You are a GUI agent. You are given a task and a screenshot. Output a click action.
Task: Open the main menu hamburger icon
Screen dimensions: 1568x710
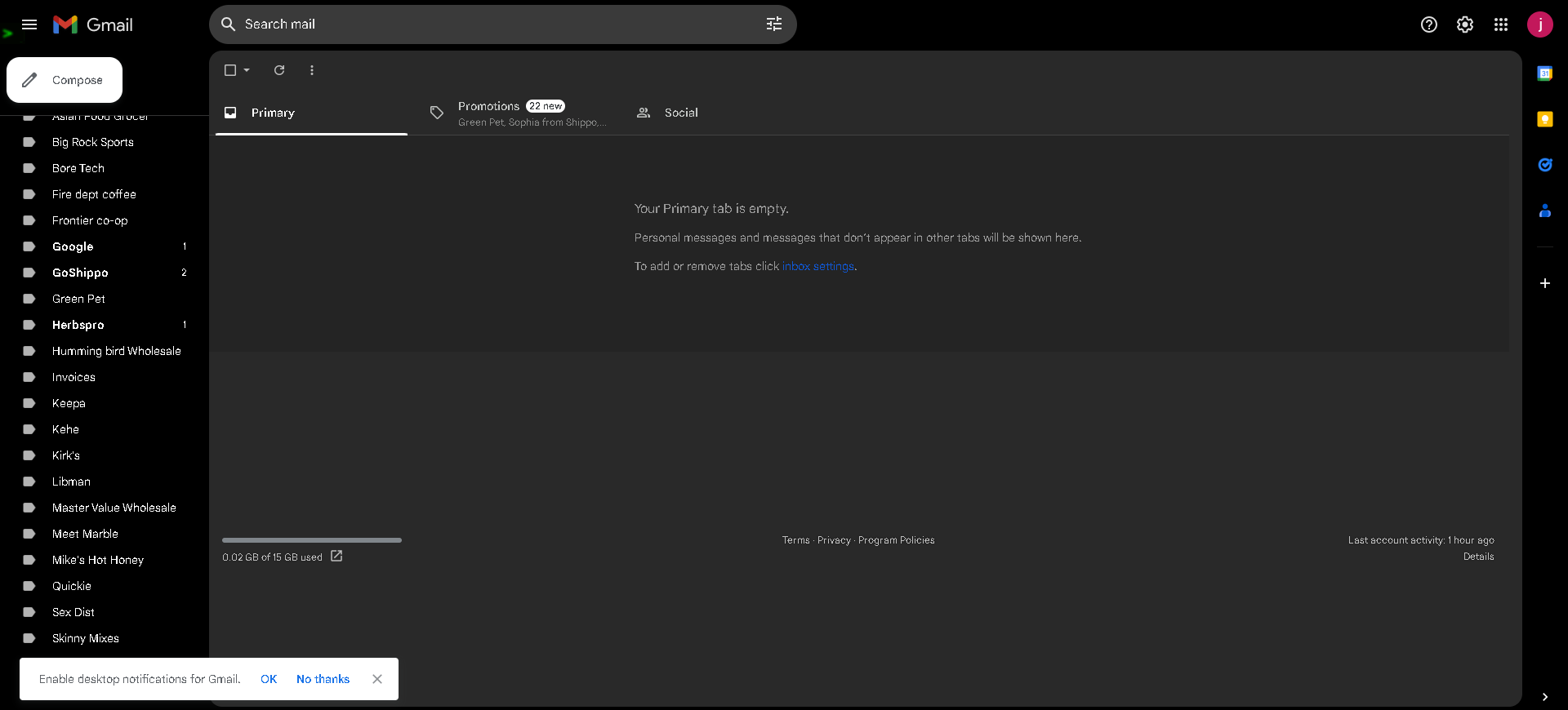[29, 24]
